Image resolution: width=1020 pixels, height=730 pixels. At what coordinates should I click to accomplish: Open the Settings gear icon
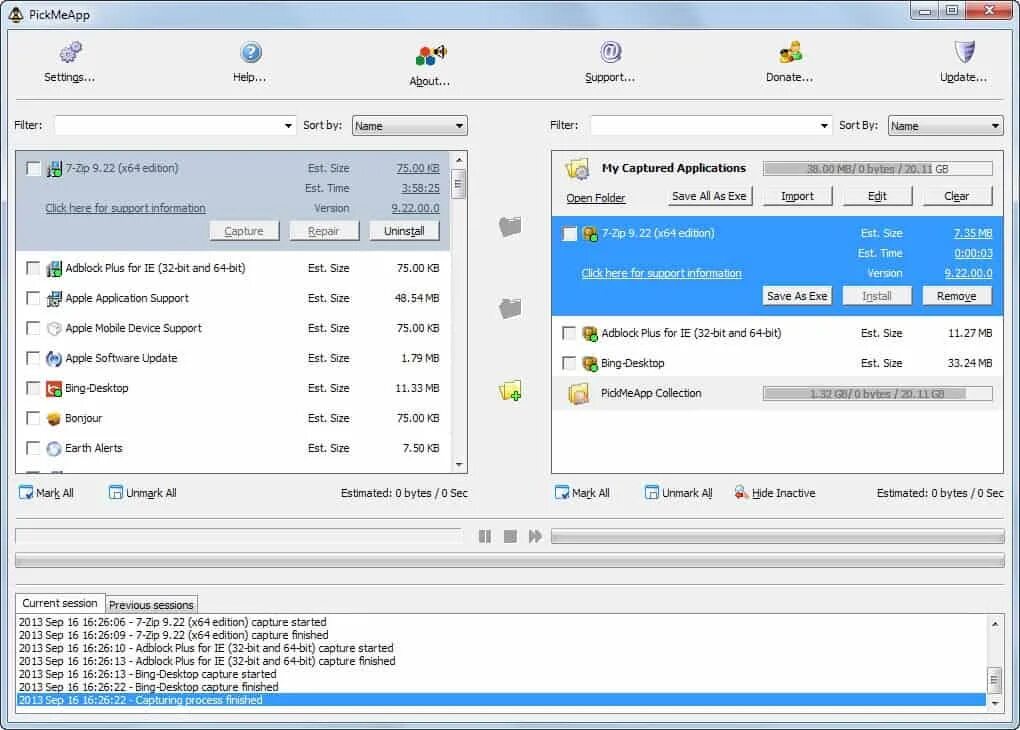pyautogui.click(x=70, y=52)
